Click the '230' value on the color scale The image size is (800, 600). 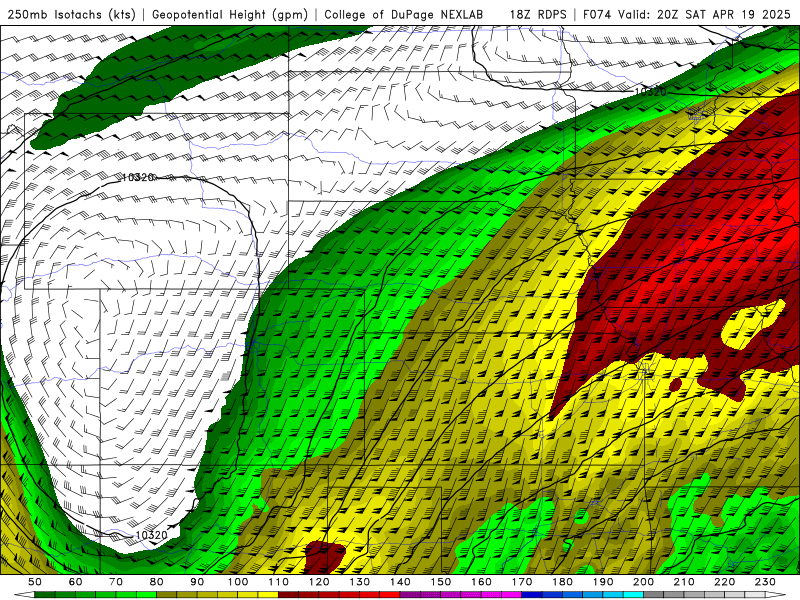(766, 582)
